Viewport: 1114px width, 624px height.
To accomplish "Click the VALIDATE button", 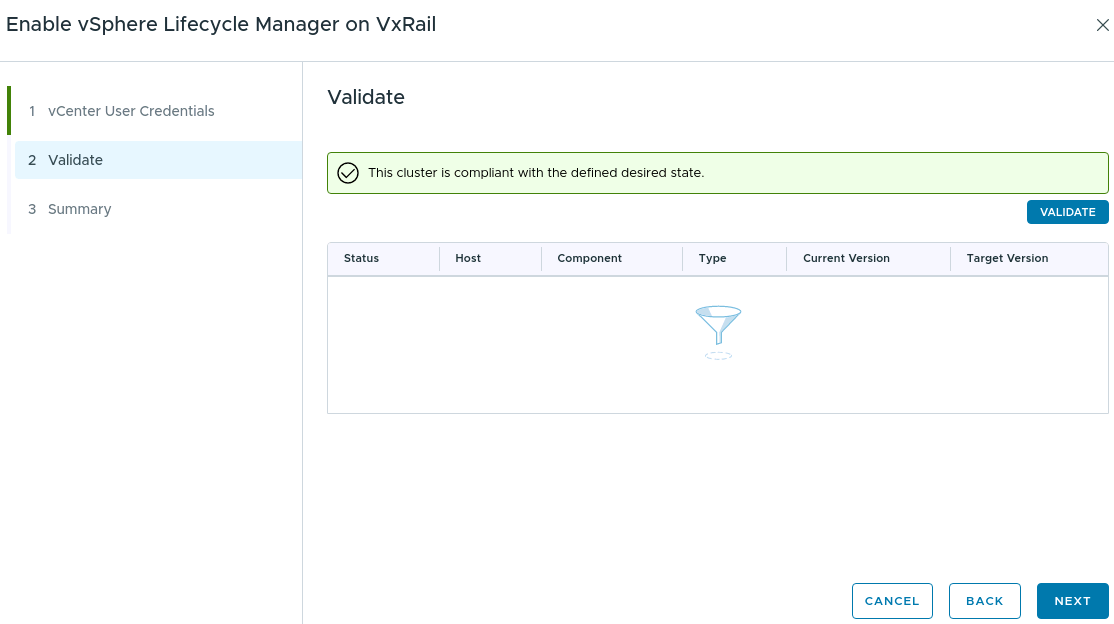I will 1067,211.
